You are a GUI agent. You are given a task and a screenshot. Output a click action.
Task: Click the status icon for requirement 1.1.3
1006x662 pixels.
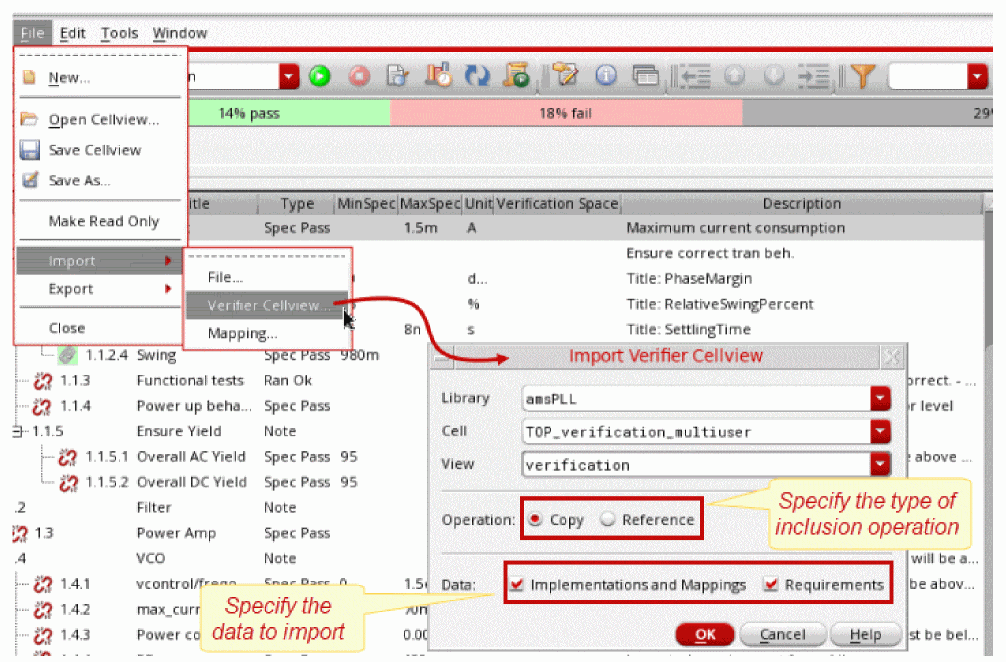pos(42,380)
